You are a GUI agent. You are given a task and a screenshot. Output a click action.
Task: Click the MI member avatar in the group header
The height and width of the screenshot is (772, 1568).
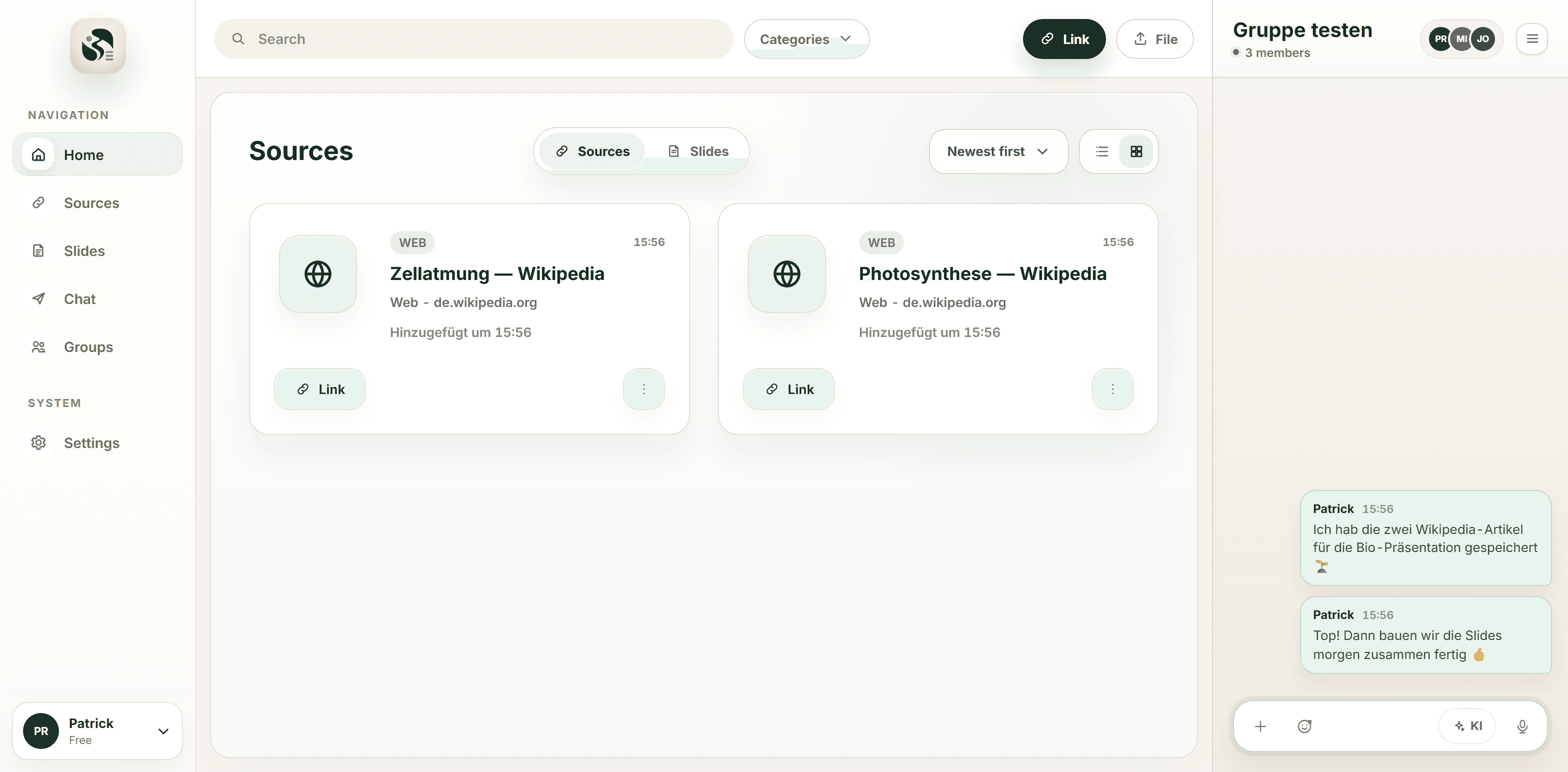tap(1461, 39)
